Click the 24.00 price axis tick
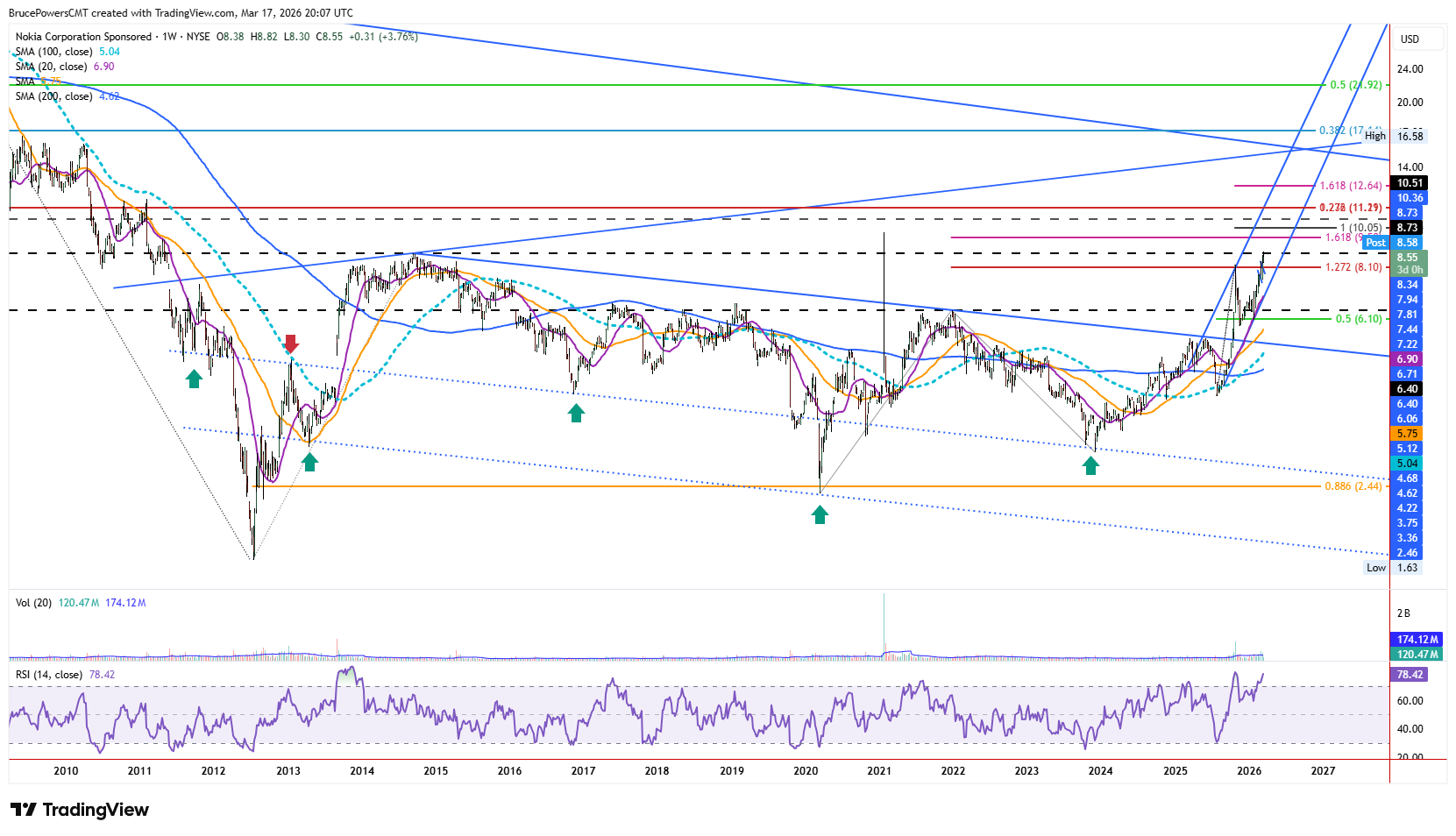Image resolution: width=1456 pixels, height=836 pixels. click(x=1410, y=69)
